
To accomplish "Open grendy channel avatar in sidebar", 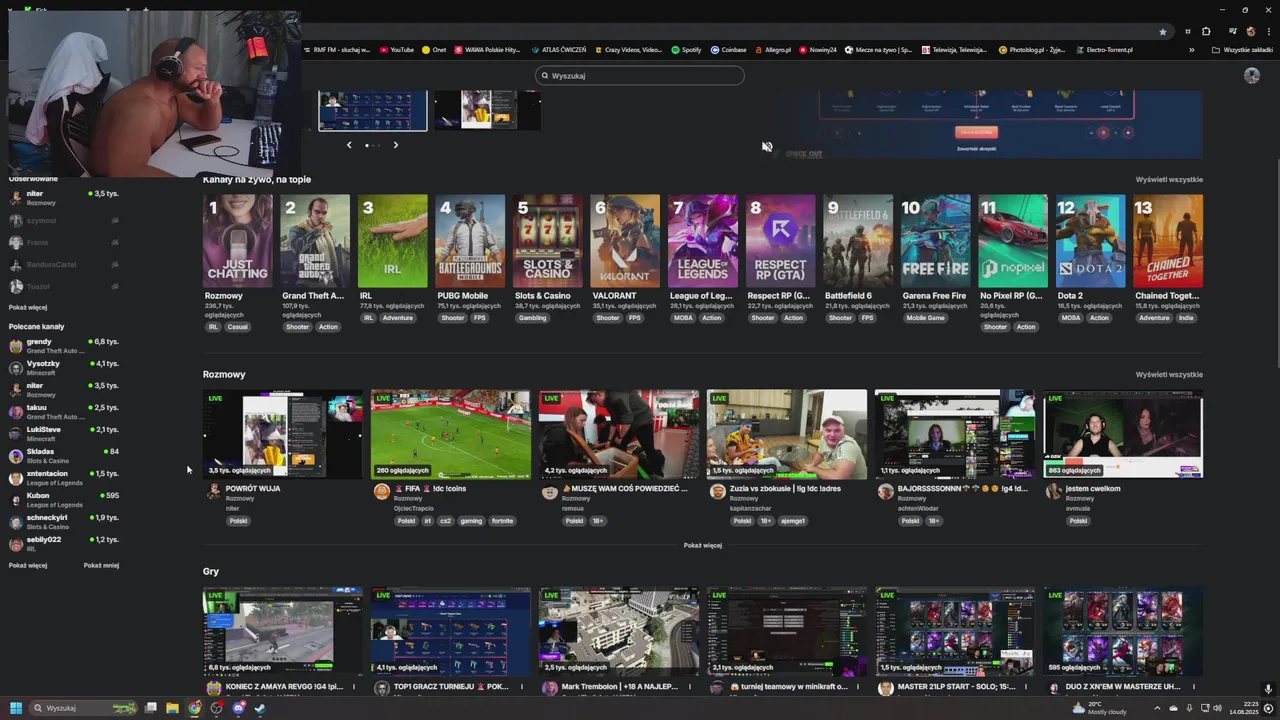I will coord(16,346).
